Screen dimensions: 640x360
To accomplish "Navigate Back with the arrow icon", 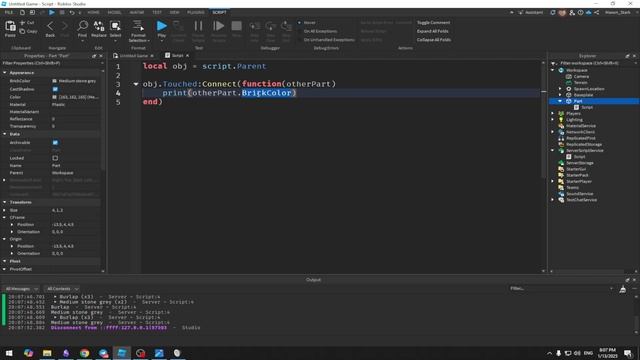I will tap(50, 26).
